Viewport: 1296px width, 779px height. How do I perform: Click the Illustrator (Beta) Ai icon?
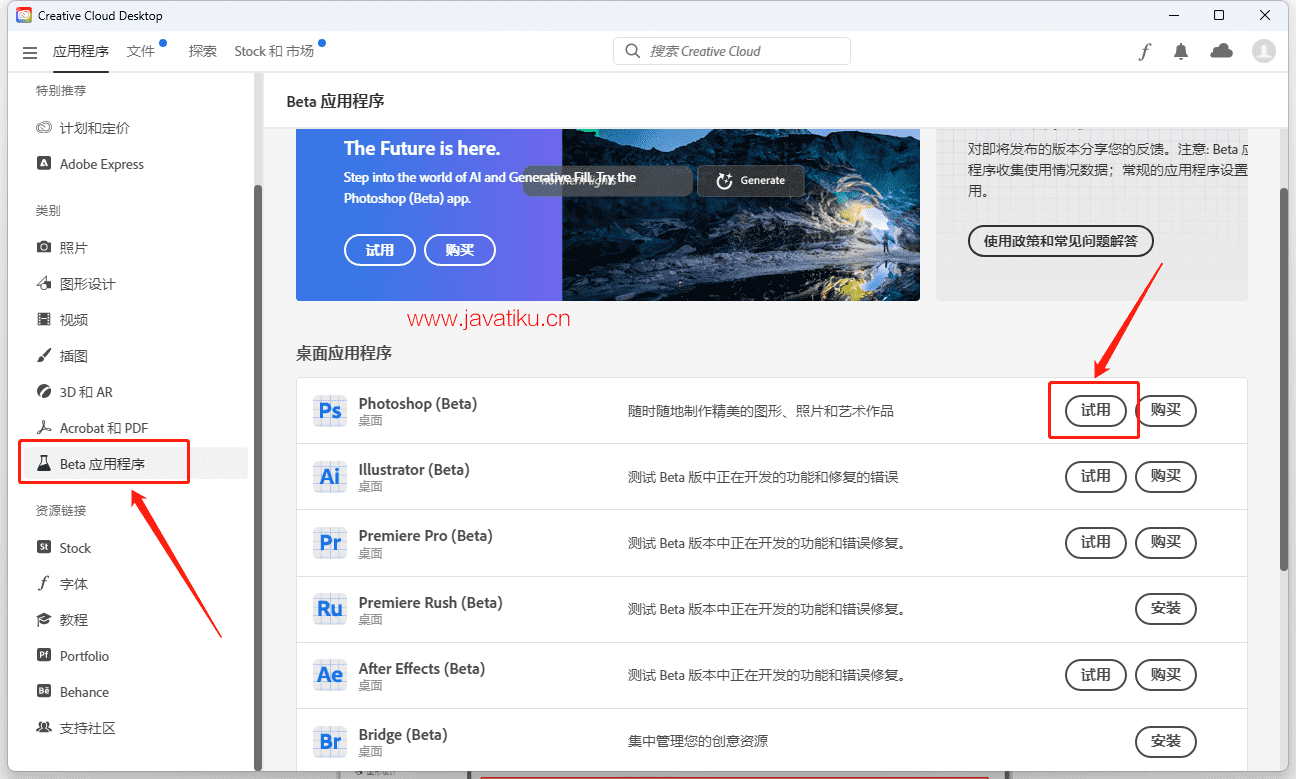(330, 477)
